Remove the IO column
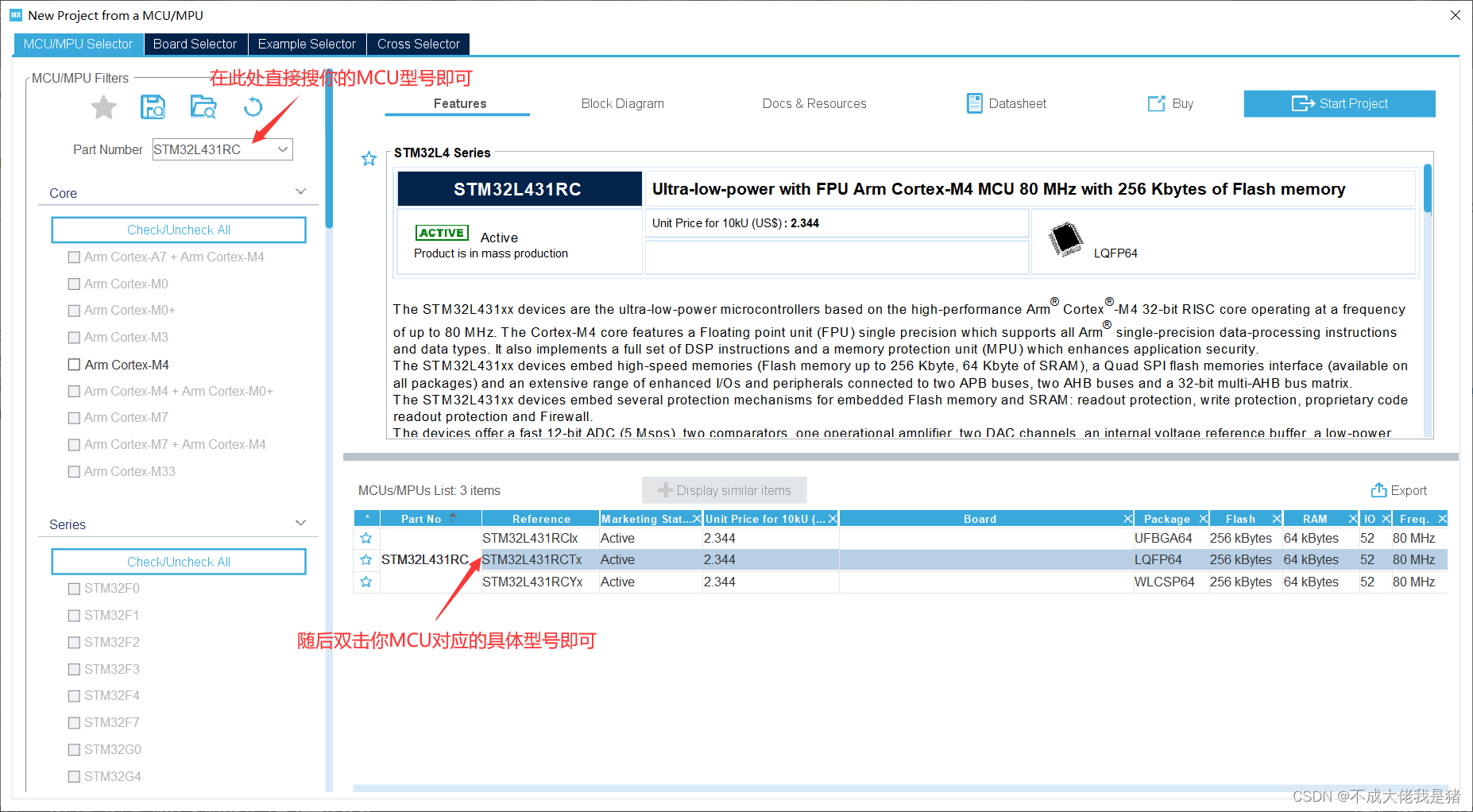The height and width of the screenshot is (812, 1473). (x=1386, y=519)
